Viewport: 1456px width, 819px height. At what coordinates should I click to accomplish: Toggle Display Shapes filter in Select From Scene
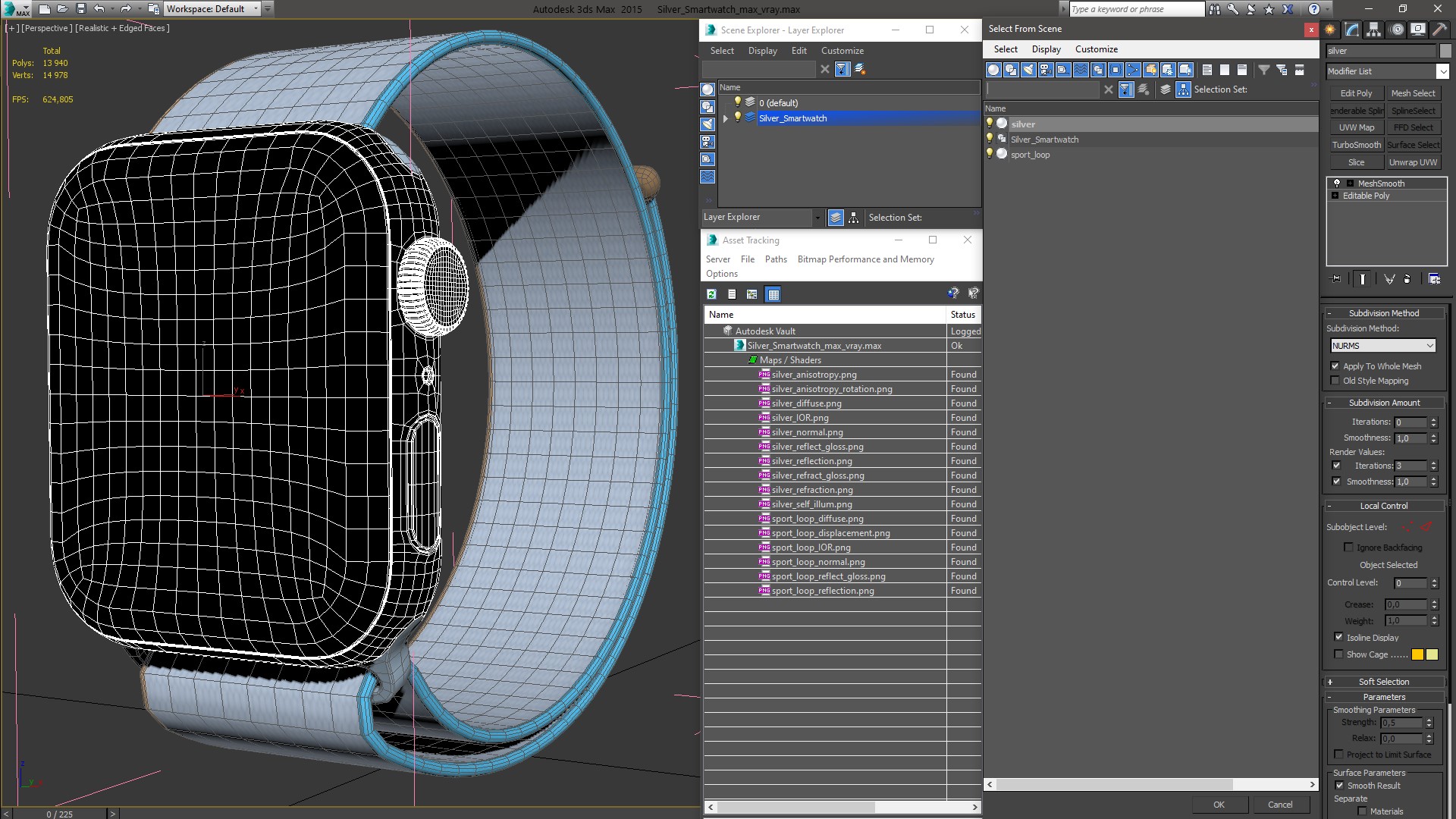click(x=1011, y=70)
